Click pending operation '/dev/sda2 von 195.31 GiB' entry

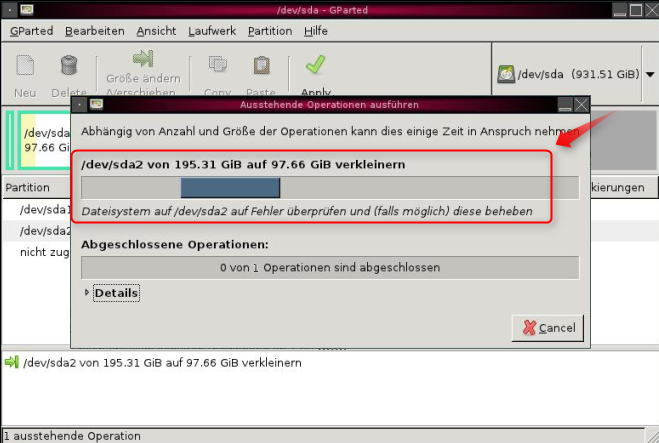point(162,363)
